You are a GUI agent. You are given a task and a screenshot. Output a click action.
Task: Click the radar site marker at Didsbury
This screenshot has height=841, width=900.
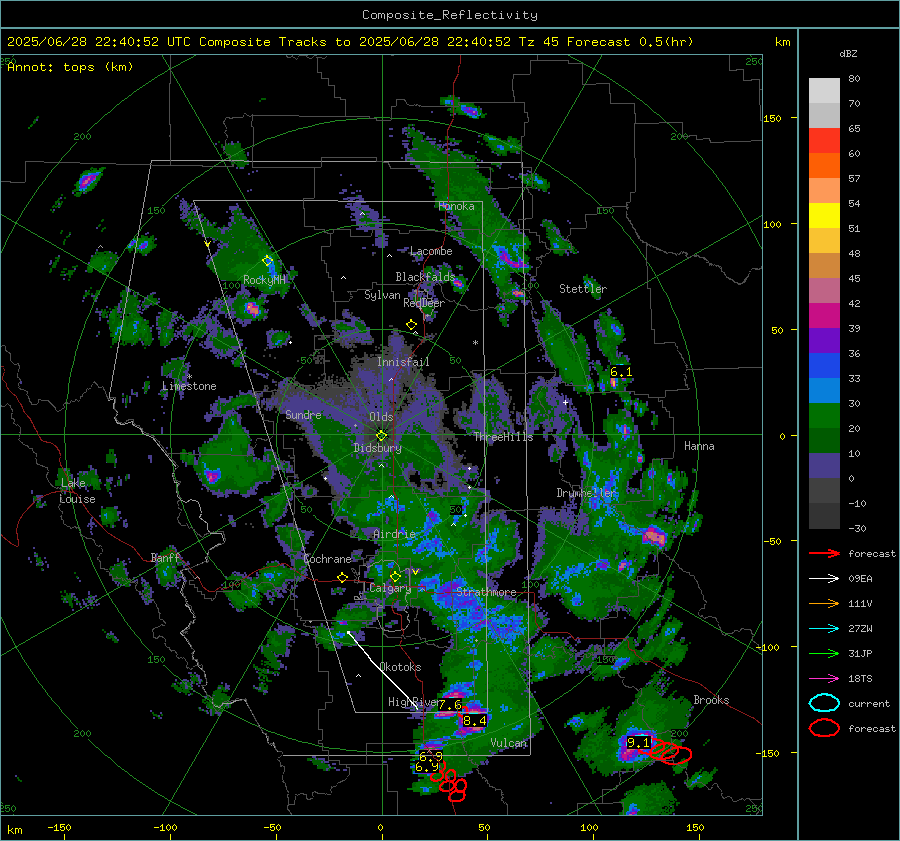(x=381, y=436)
